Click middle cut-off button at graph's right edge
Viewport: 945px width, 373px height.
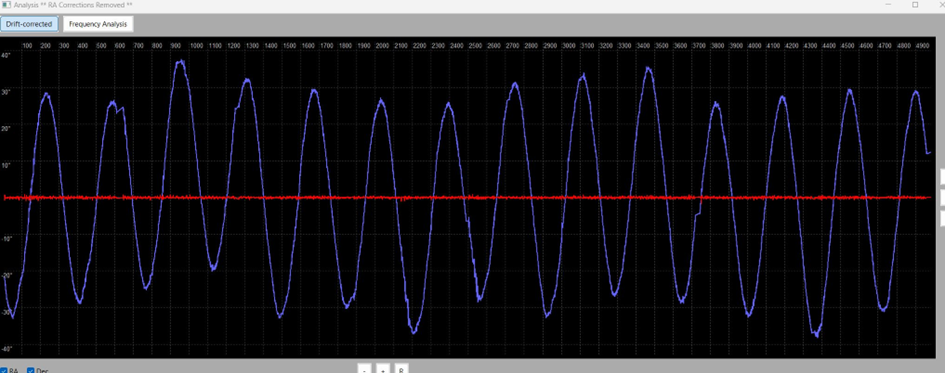943,197
